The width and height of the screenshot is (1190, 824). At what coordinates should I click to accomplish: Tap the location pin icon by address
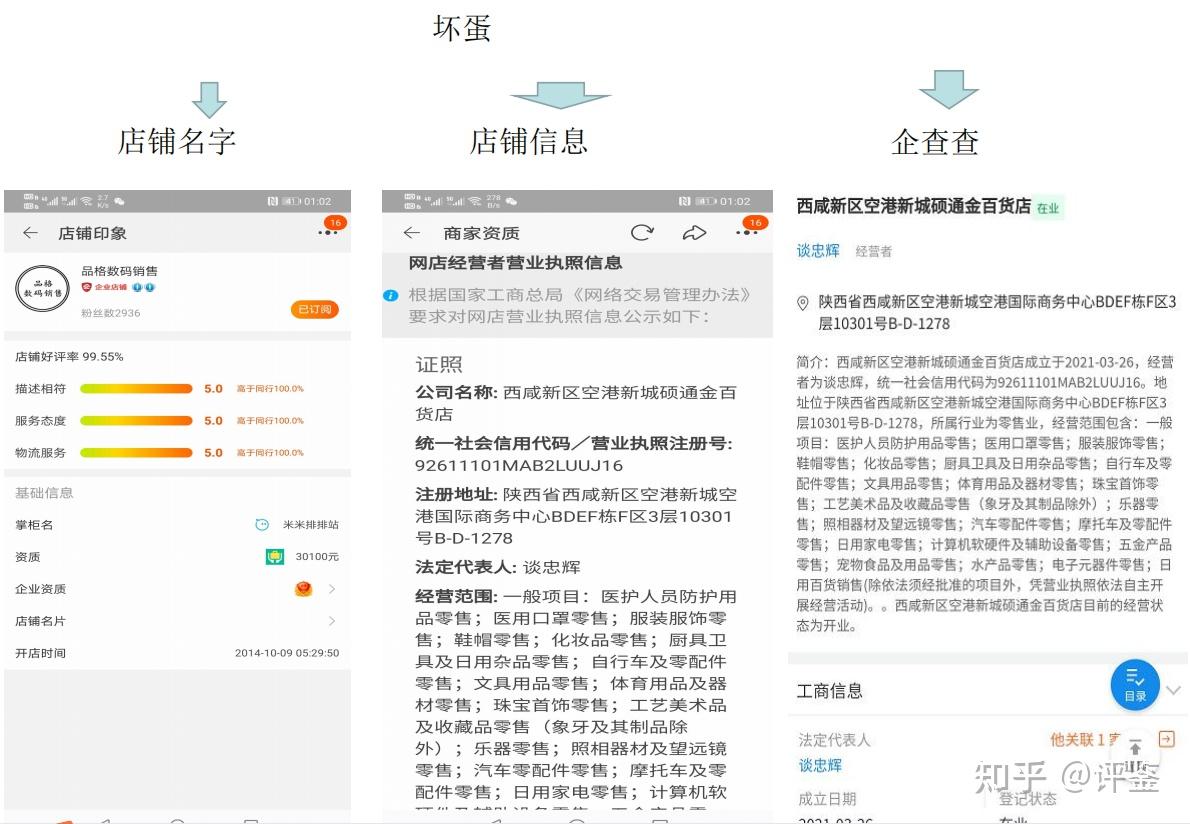[802, 303]
